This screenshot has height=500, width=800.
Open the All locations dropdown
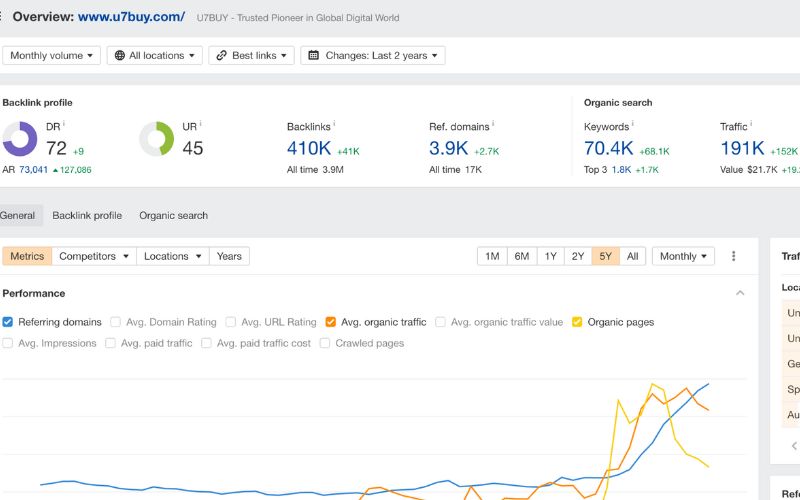[155, 55]
